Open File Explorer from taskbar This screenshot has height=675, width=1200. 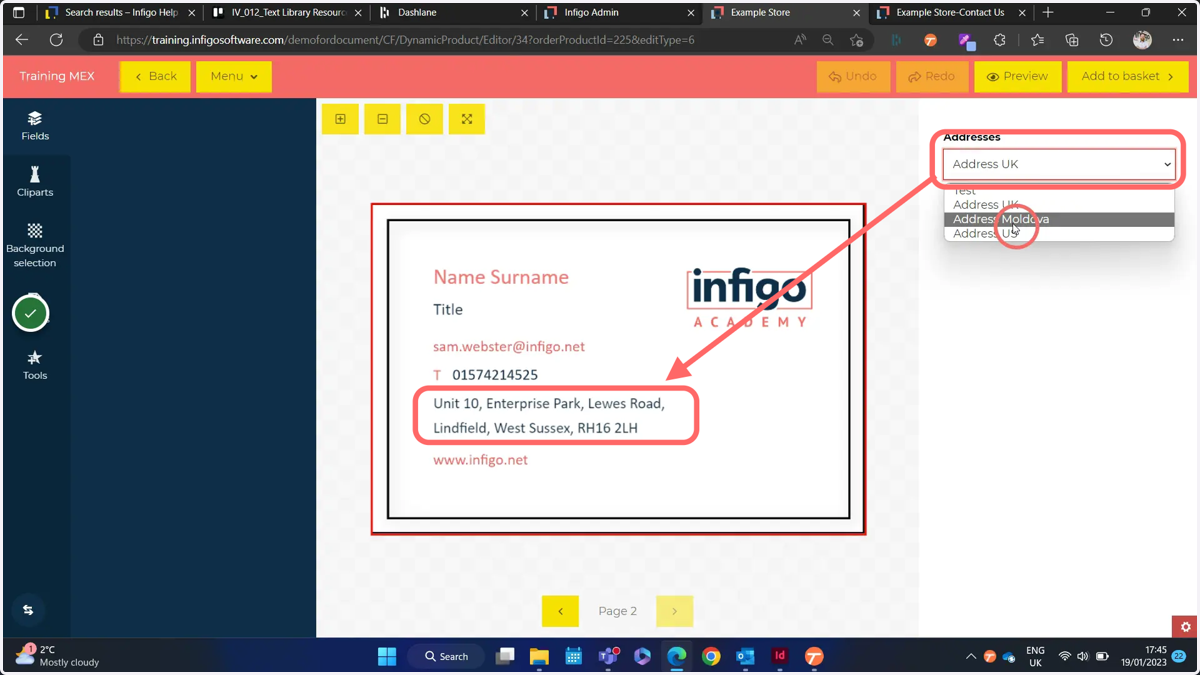[x=539, y=657]
